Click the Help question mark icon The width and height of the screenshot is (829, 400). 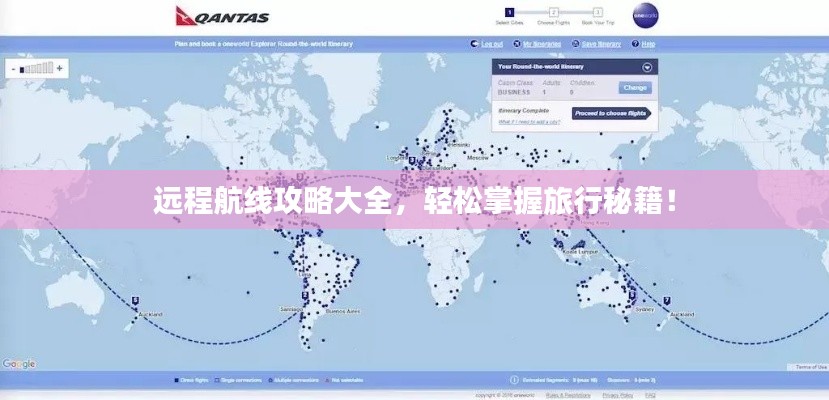(636, 45)
